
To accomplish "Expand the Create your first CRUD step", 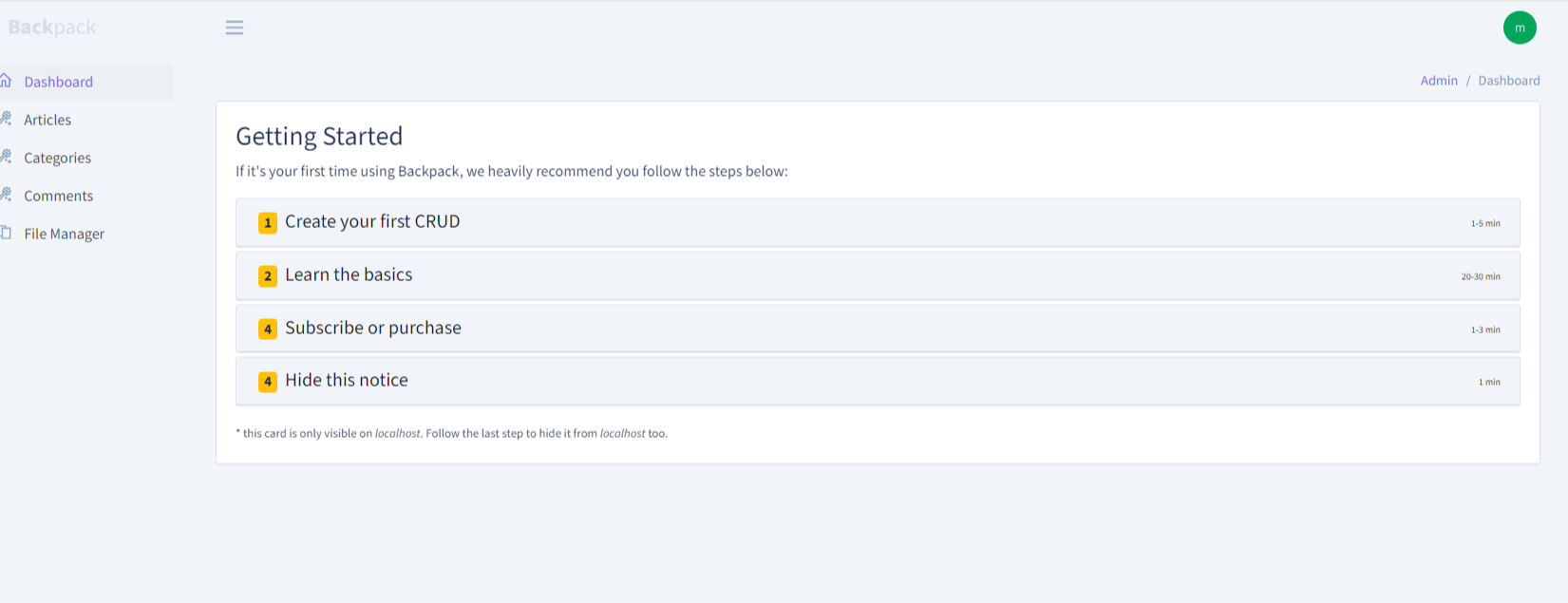I will tap(372, 221).
